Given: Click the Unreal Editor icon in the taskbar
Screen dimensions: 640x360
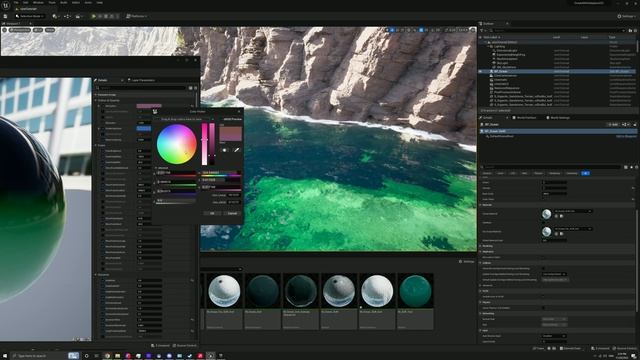Looking at the screenshot, I should pyautogui.click(x=211, y=356).
